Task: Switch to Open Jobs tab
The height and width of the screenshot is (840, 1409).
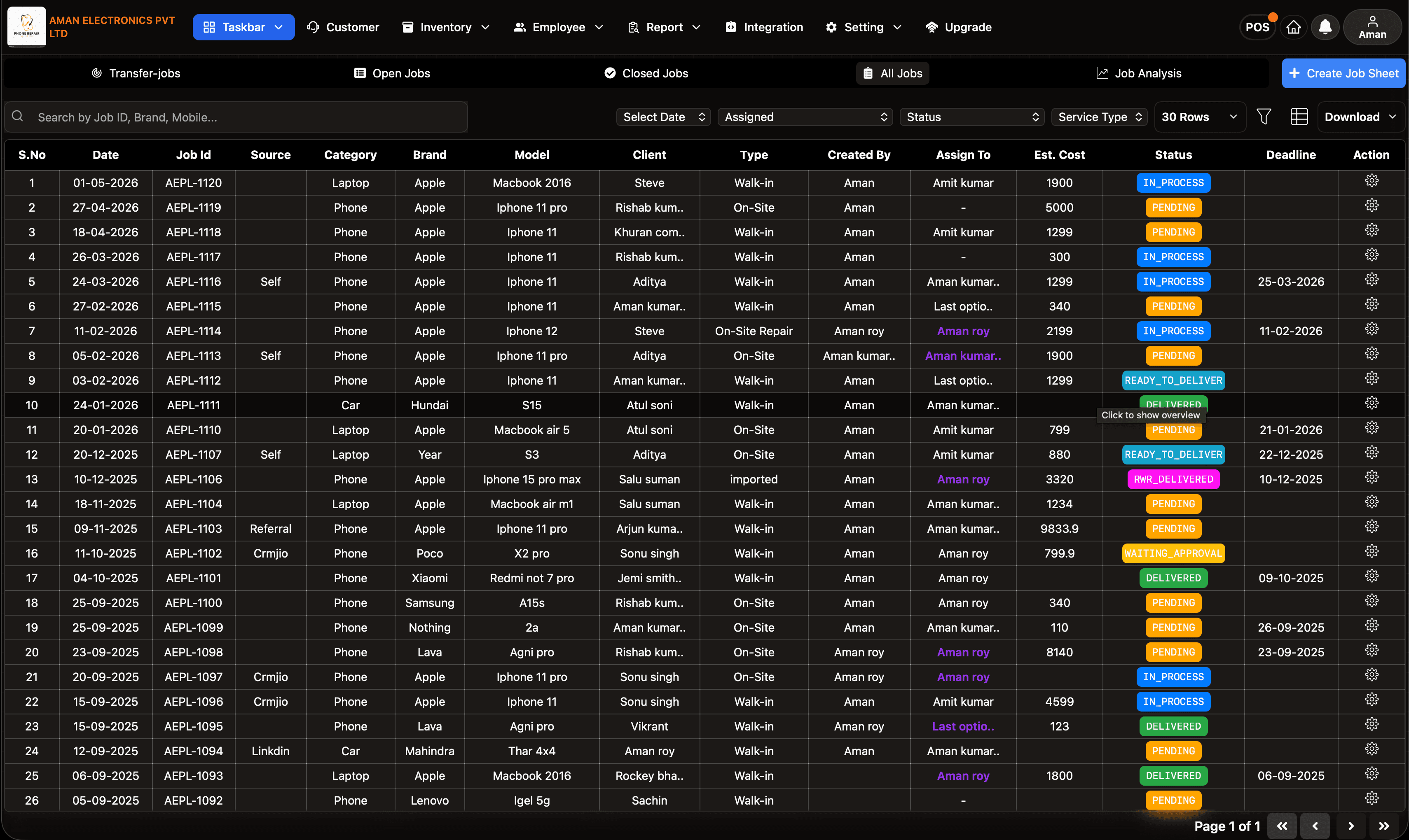Action: (392, 73)
